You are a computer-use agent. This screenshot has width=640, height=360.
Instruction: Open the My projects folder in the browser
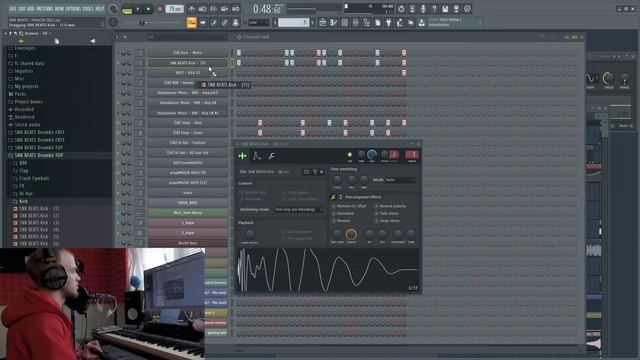(x=27, y=86)
